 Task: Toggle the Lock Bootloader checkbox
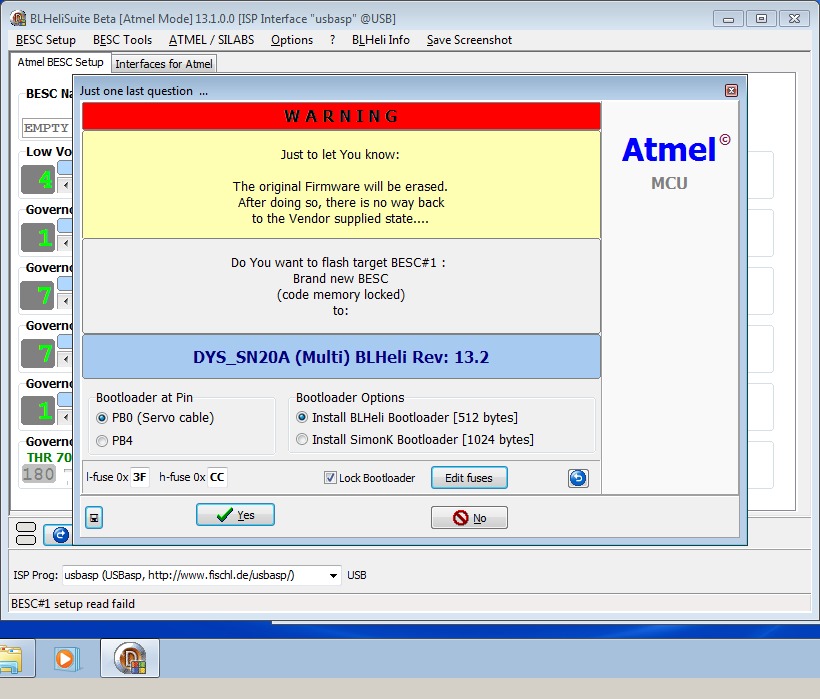coord(369,478)
